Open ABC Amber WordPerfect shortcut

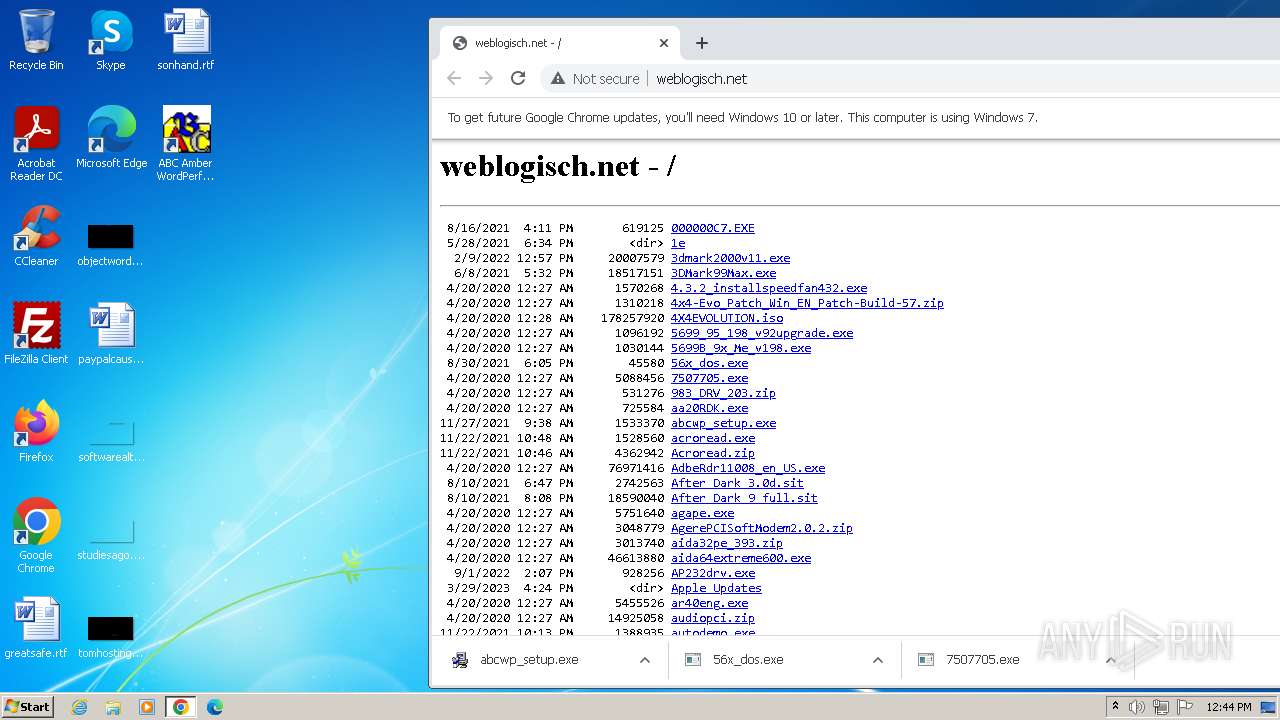point(186,144)
